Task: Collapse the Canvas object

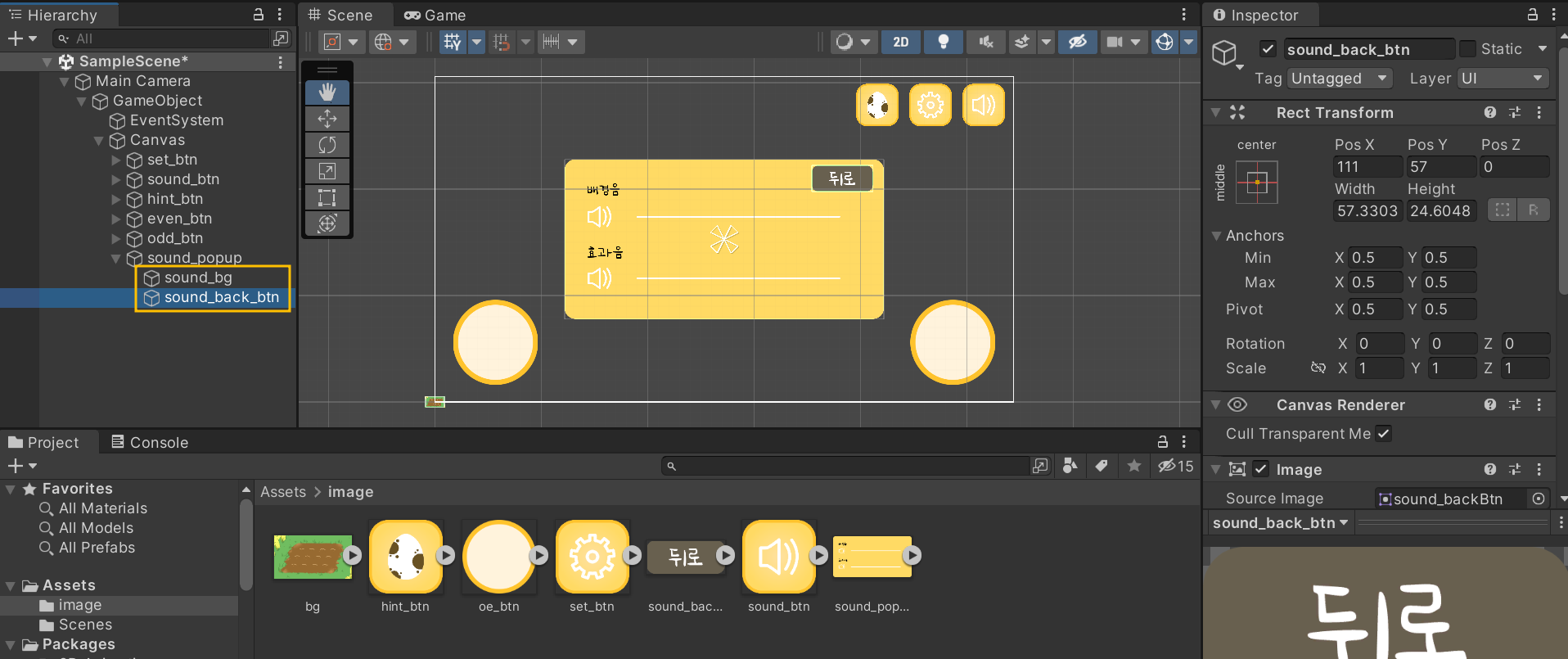Action: 98,140
